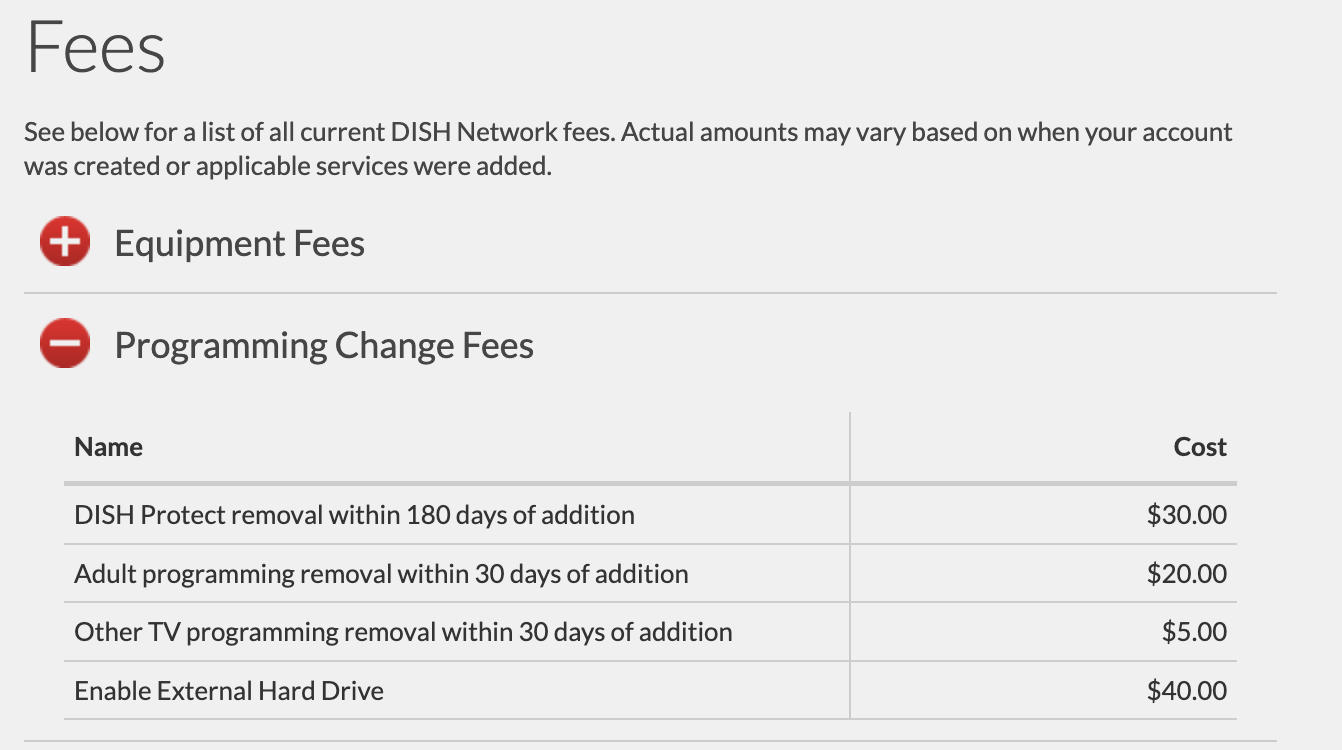This screenshot has height=750, width=1342.
Task: Click the words '180 days of addition'
Action: point(520,515)
